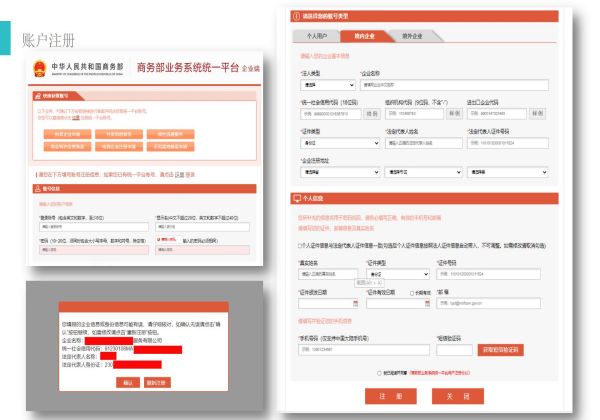Open the 证件颁发日期 calendar picker icon
Image resolution: width=600 pixels, height=420 pixels.
tap(356, 303)
